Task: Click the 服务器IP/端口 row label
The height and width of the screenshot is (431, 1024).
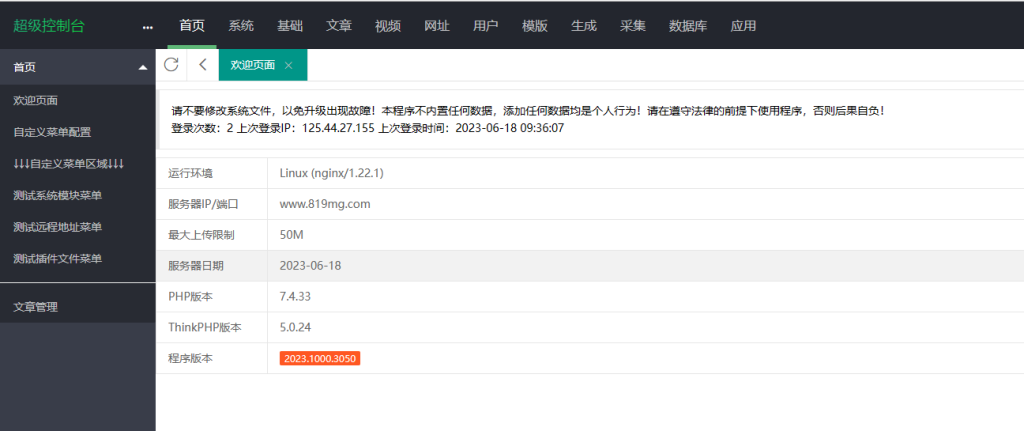Action: coord(203,204)
